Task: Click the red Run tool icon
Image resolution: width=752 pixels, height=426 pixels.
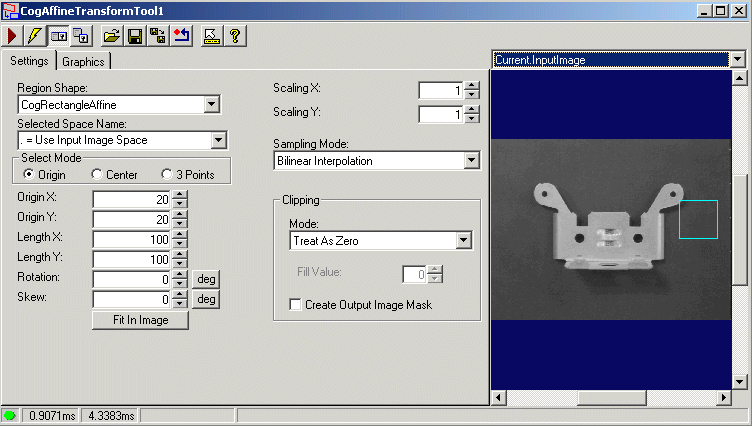Action: (12, 36)
